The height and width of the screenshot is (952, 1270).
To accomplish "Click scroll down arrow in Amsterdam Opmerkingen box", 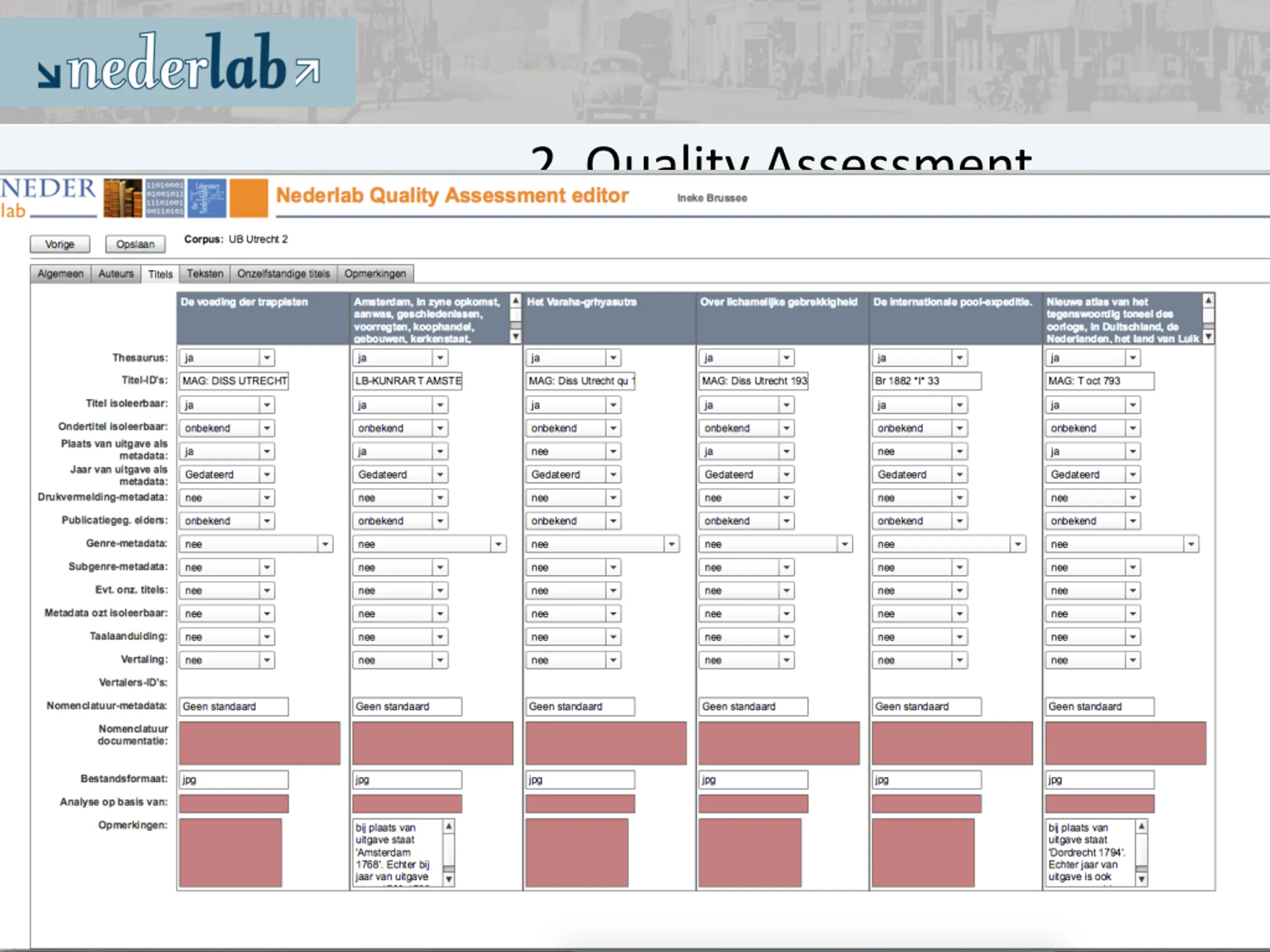I will click(449, 879).
